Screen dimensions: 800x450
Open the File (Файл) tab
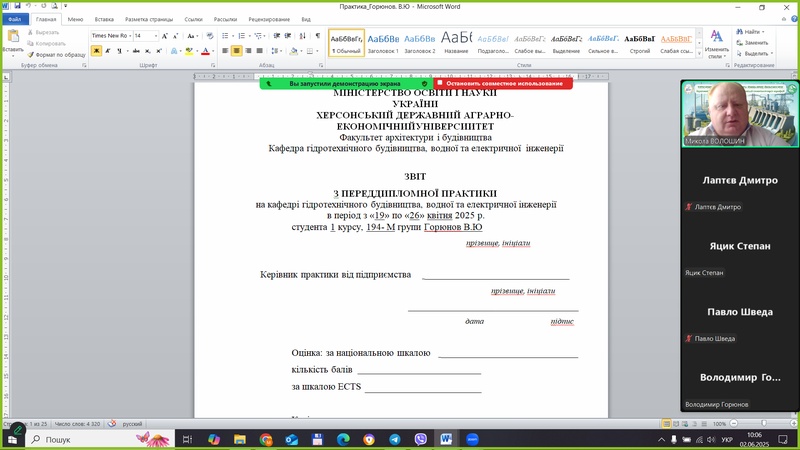coord(15,19)
